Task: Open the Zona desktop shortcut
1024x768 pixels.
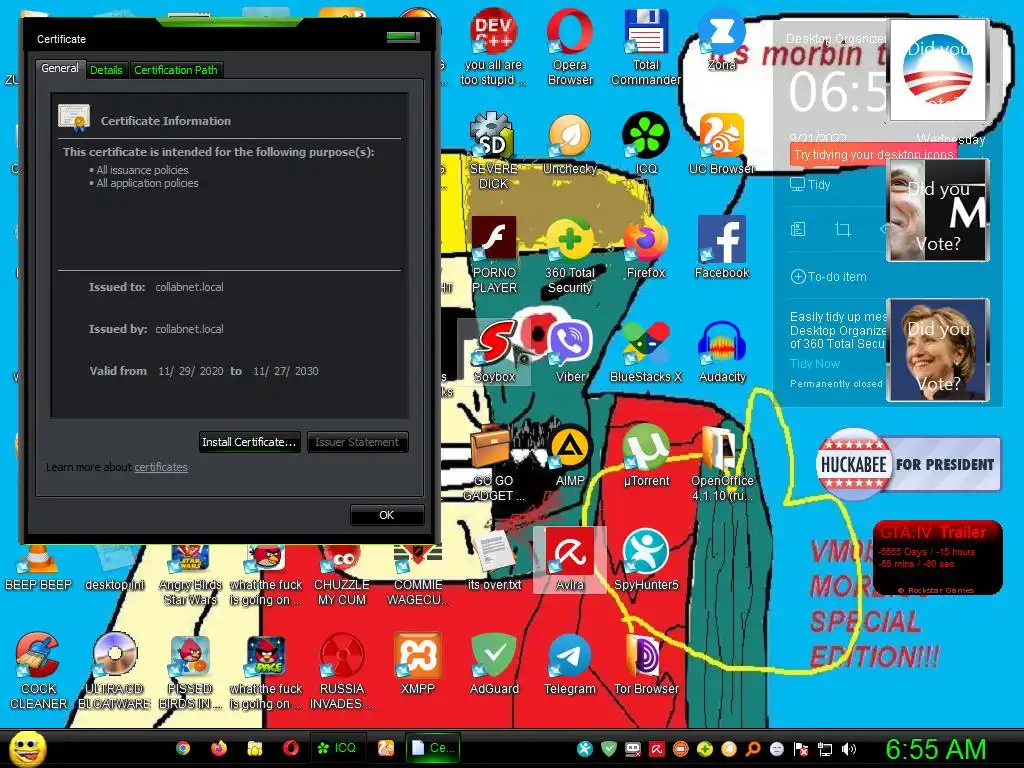Action: tap(721, 40)
